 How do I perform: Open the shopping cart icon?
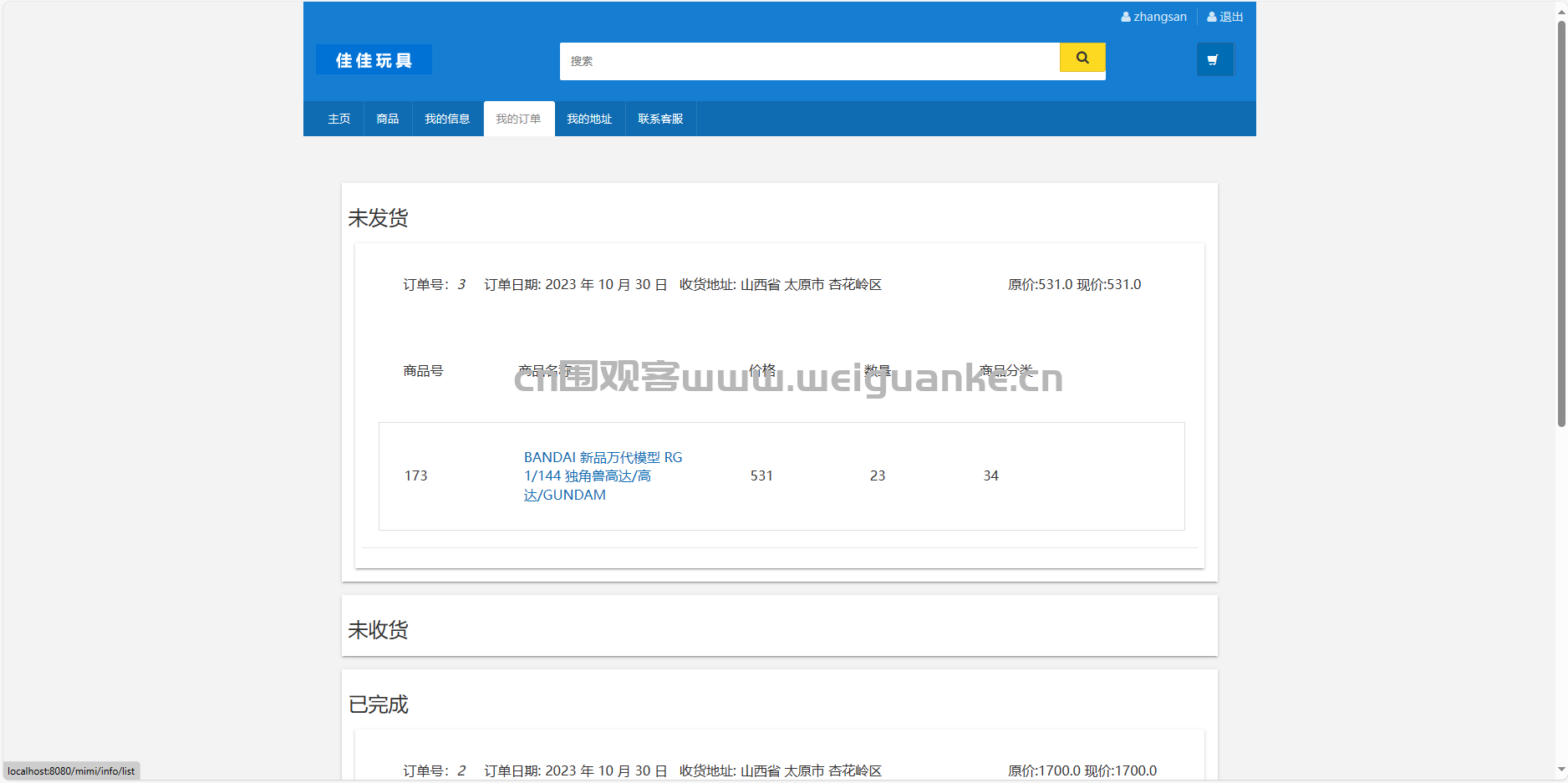1214,59
